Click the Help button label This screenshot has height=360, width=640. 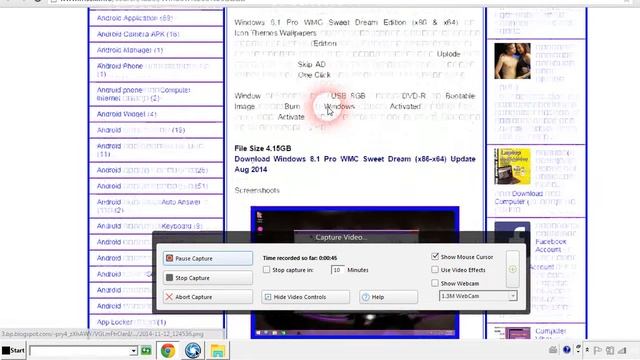click(378, 297)
